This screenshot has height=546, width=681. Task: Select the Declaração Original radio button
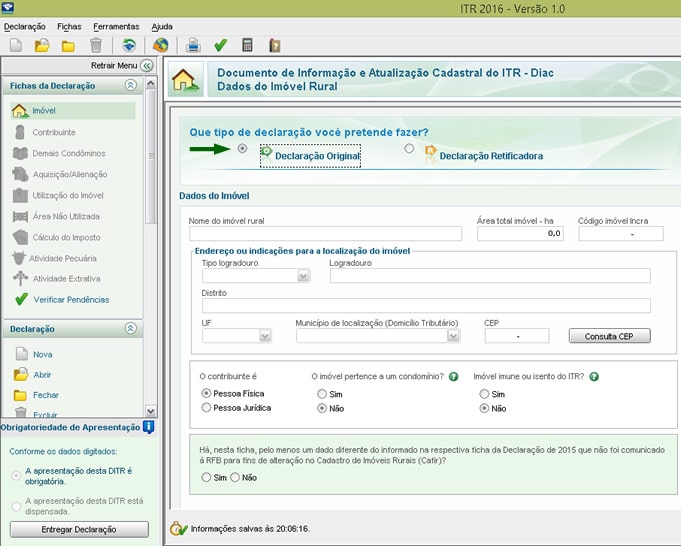coord(242,149)
